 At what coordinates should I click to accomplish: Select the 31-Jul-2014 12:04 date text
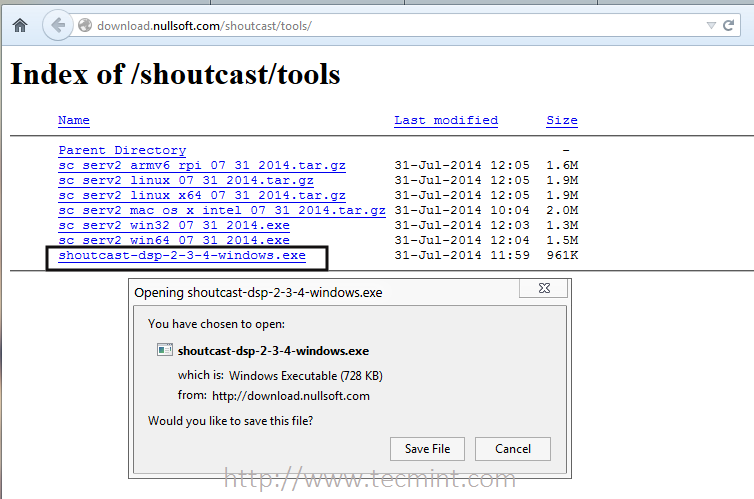(x=462, y=240)
